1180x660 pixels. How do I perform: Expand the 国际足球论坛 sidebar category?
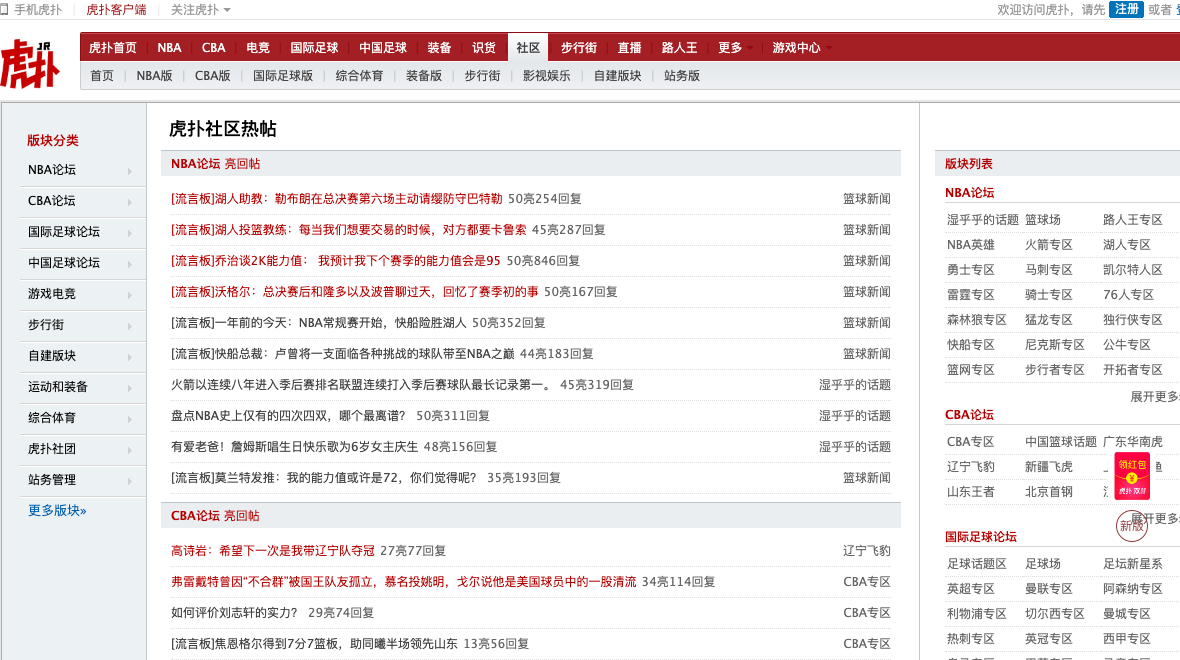point(81,232)
